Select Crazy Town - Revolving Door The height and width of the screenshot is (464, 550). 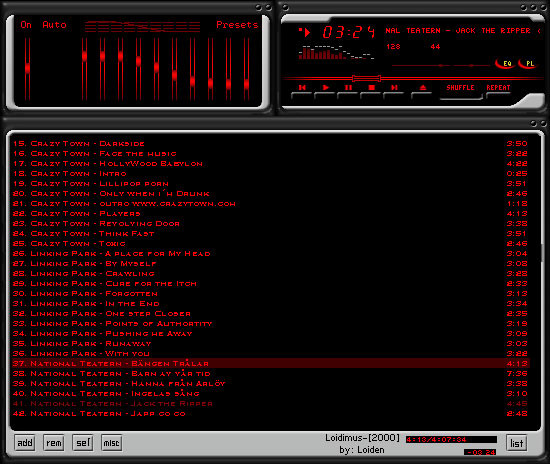click(x=270, y=223)
